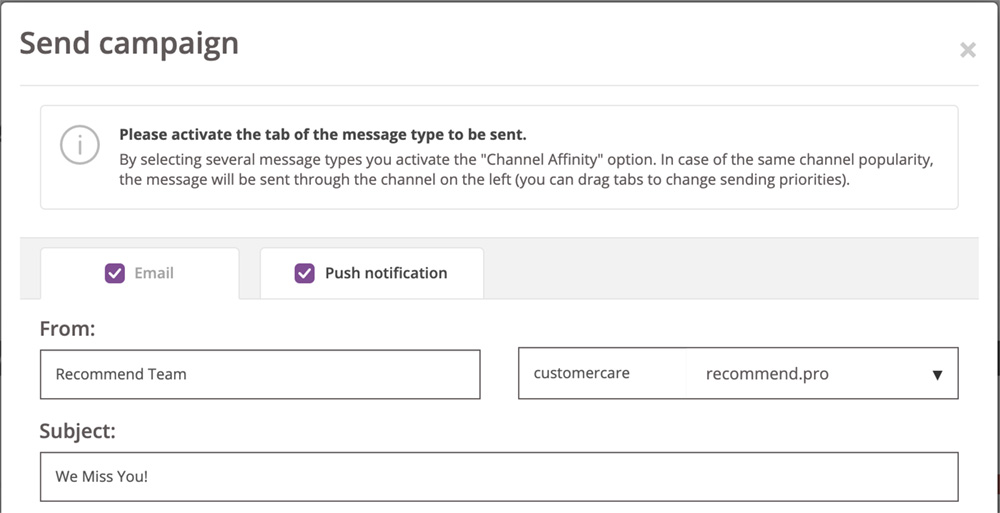This screenshot has height=513, width=1000.
Task: Click the bold 'Please activate the tab' text
Action: [323, 135]
